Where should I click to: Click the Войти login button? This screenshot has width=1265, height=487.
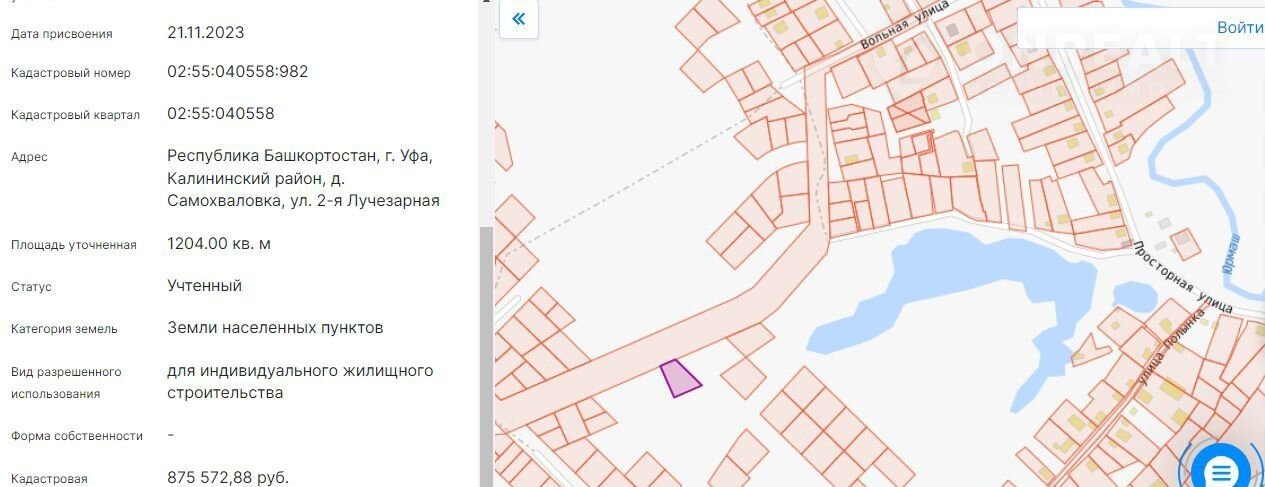1239,27
